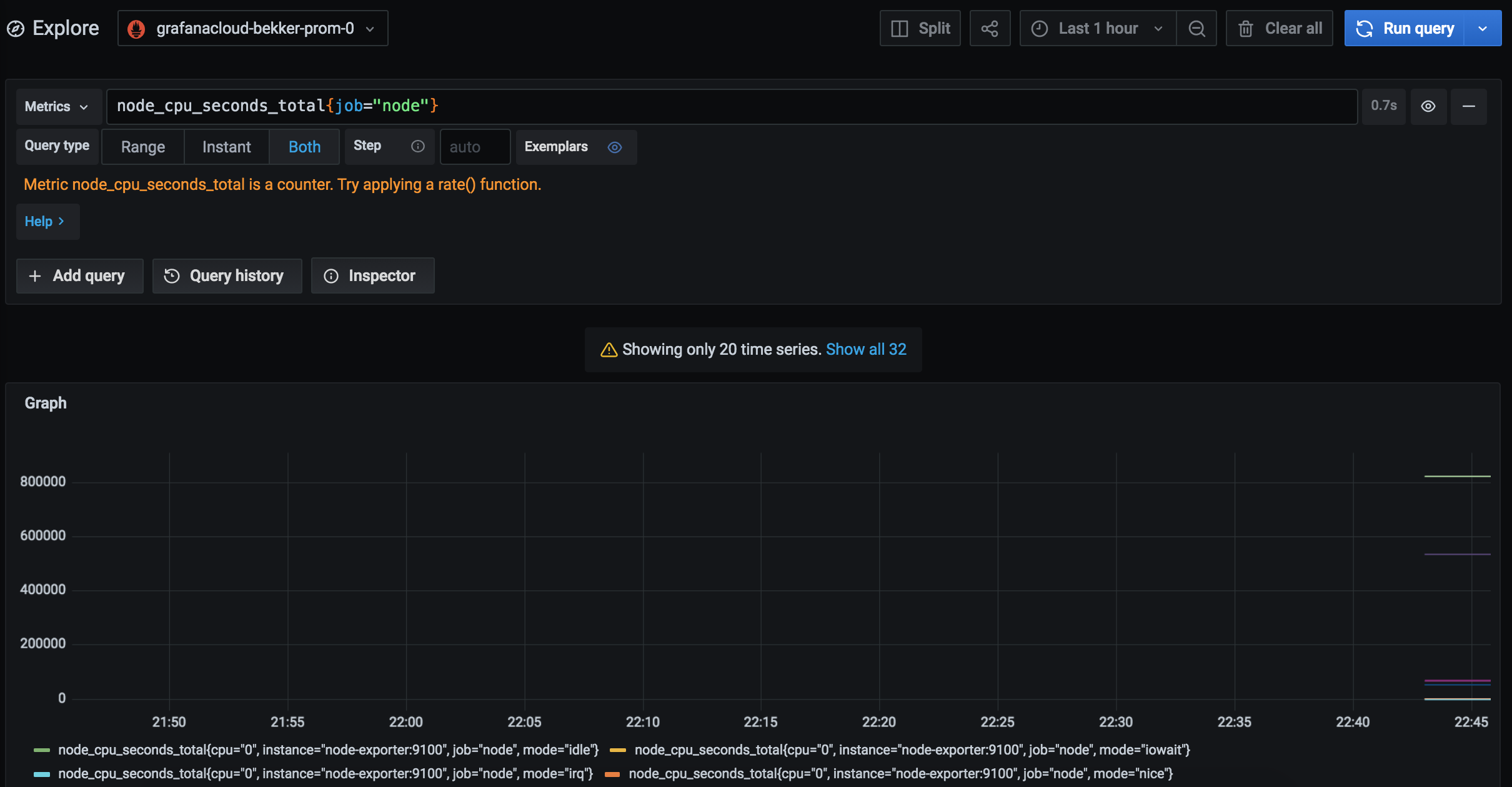Click the green idle mode legend swatch

(42, 750)
